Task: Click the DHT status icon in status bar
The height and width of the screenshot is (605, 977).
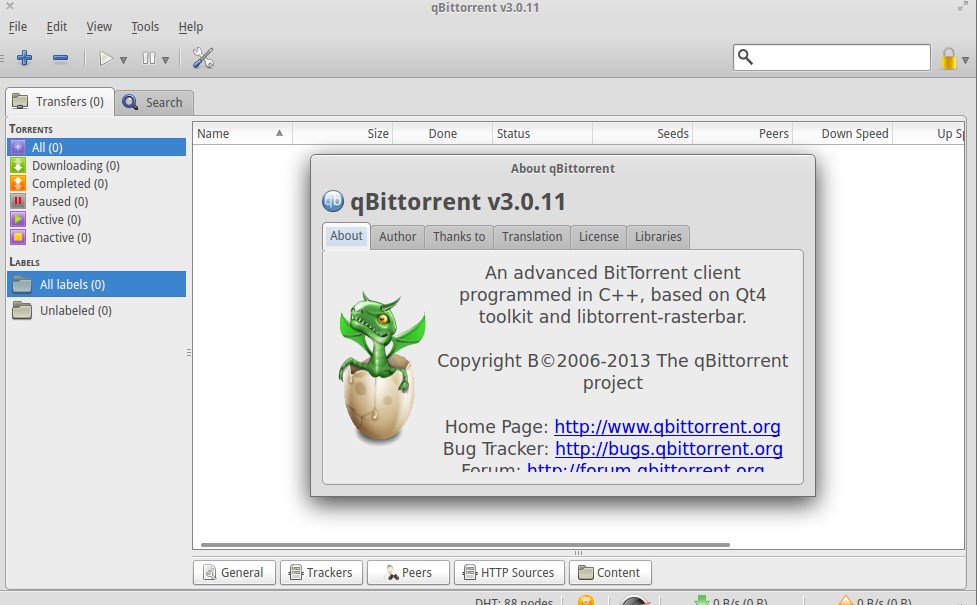Action: click(586, 601)
